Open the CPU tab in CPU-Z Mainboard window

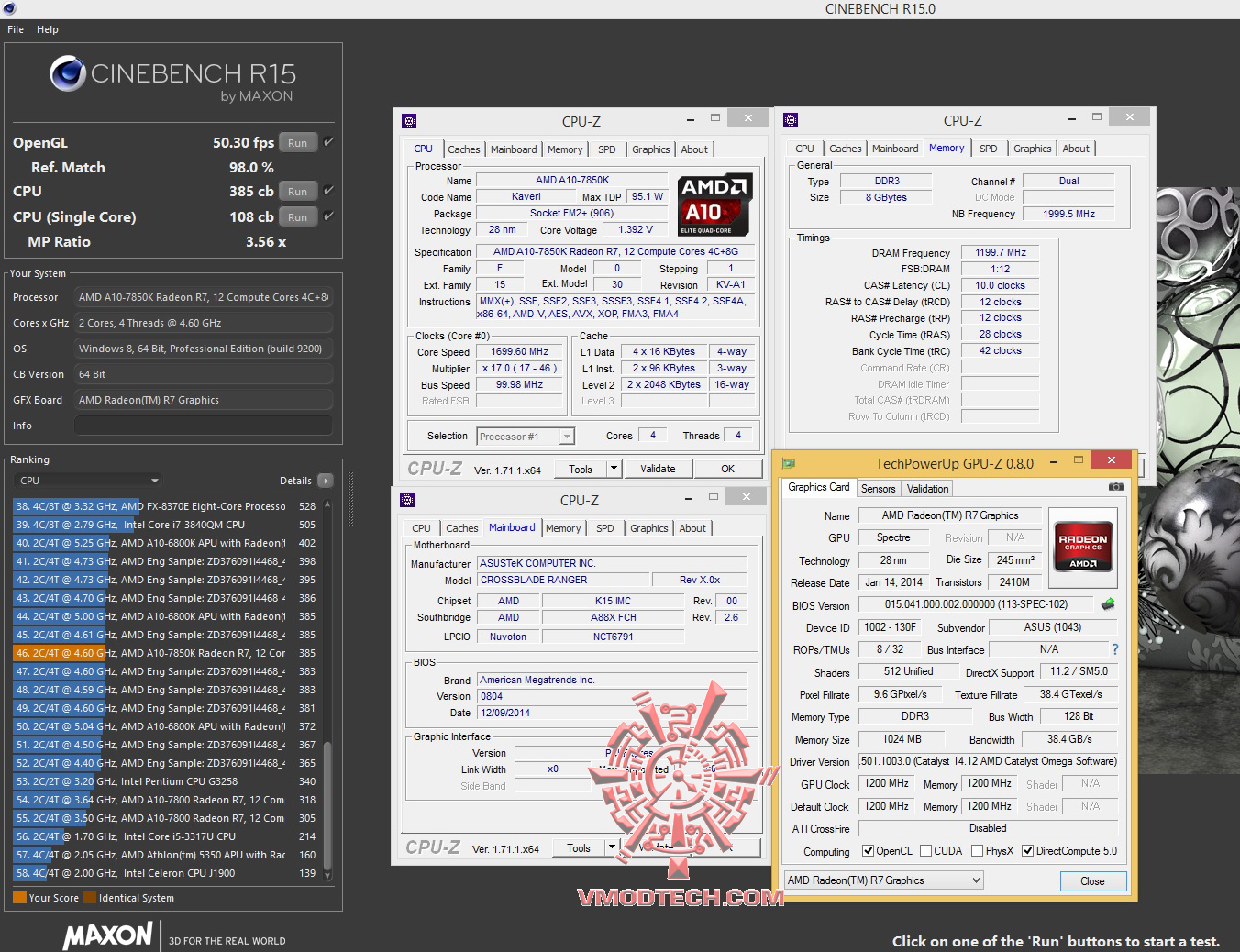click(x=421, y=528)
